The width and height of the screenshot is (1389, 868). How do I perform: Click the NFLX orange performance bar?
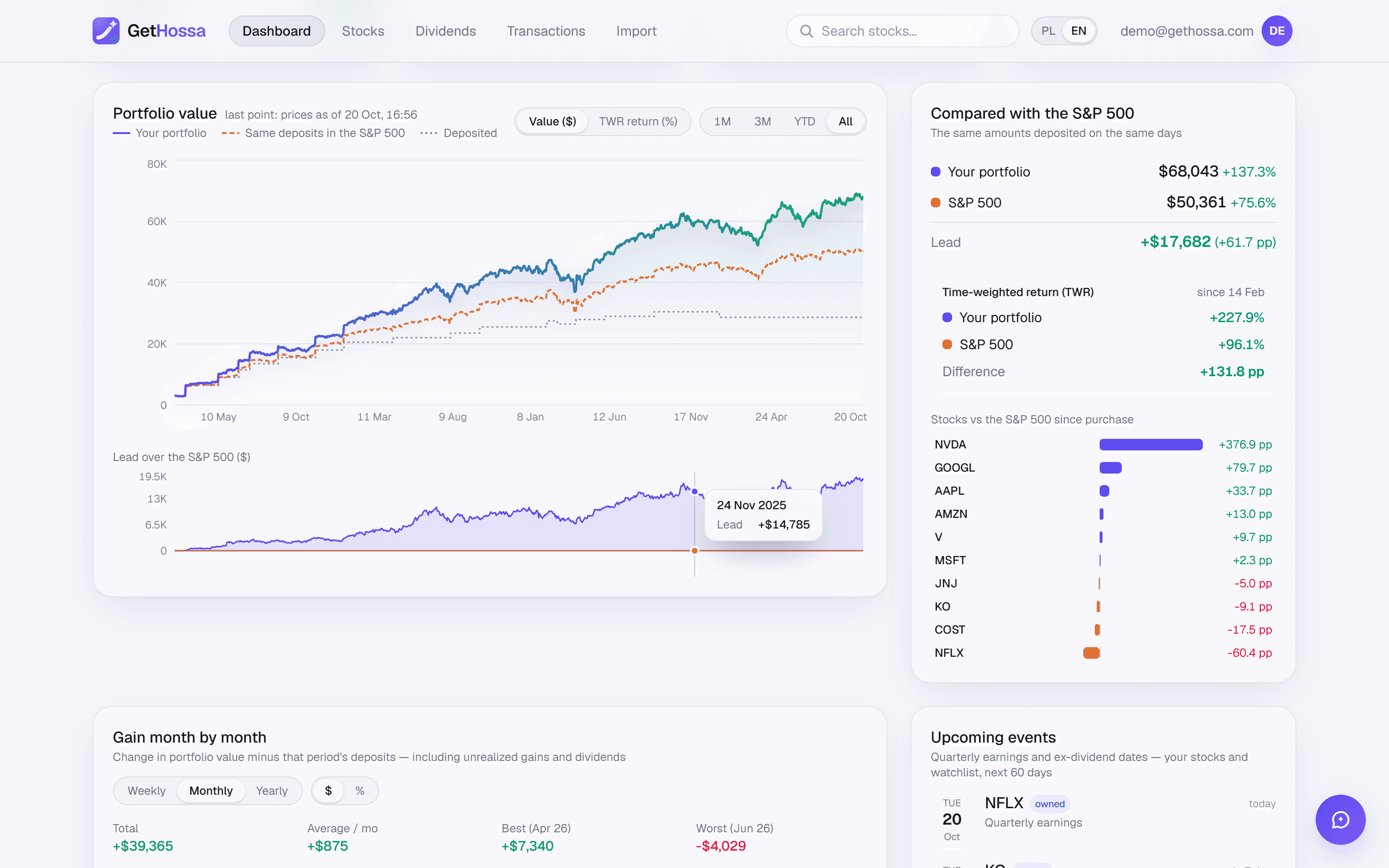point(1091,653)
